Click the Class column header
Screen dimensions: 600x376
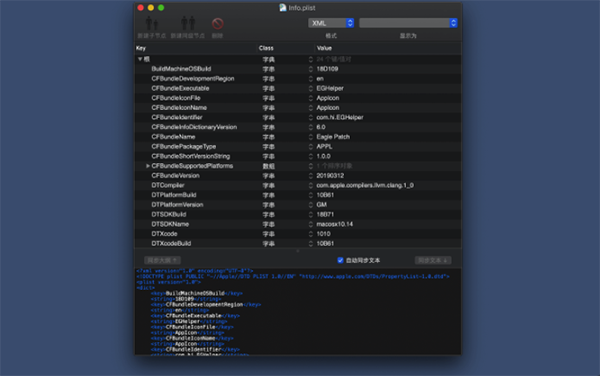tap(266, 48)
